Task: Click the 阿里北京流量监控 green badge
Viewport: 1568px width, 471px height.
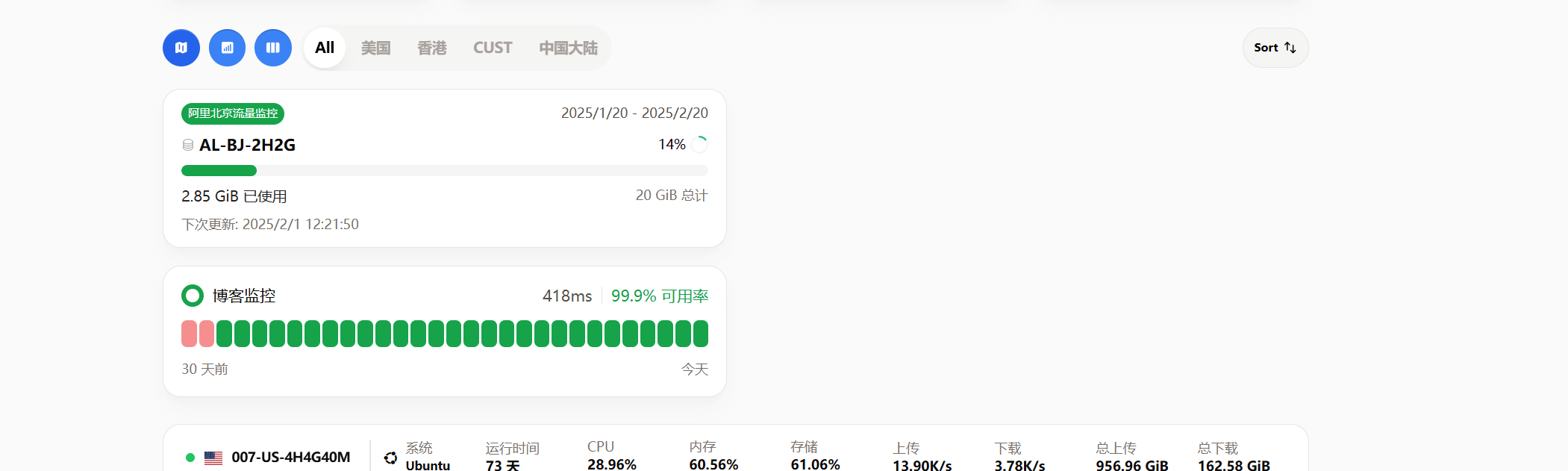Action: [x=233, y=113]
